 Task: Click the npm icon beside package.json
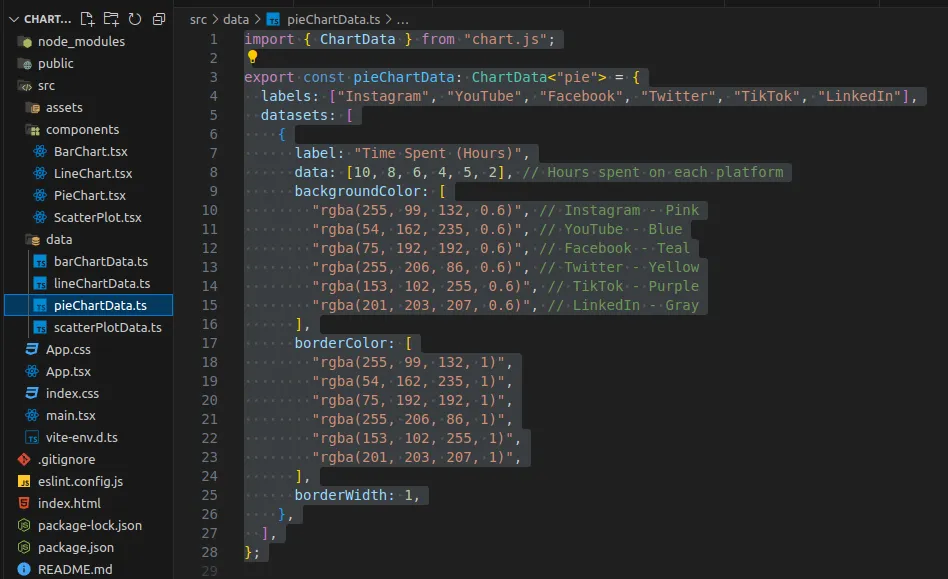click(x=24, y=548)
